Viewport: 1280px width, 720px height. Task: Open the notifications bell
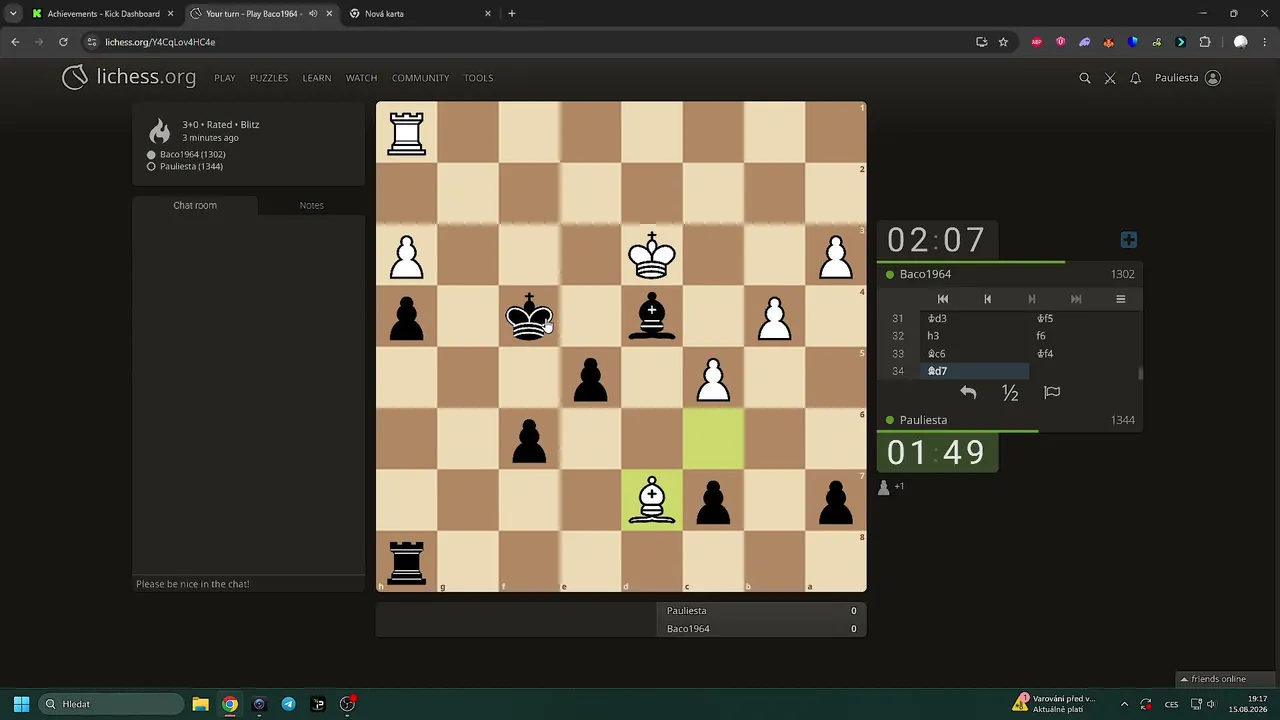coord(1135,78)
